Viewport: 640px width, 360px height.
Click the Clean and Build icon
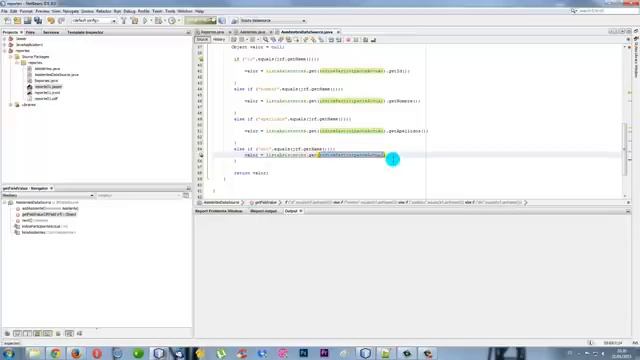(134, 20)
